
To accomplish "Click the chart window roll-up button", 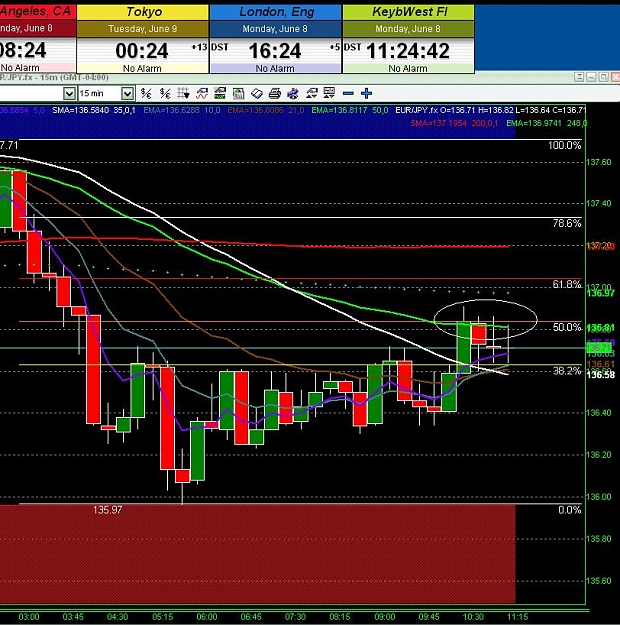I will [579, 77].
